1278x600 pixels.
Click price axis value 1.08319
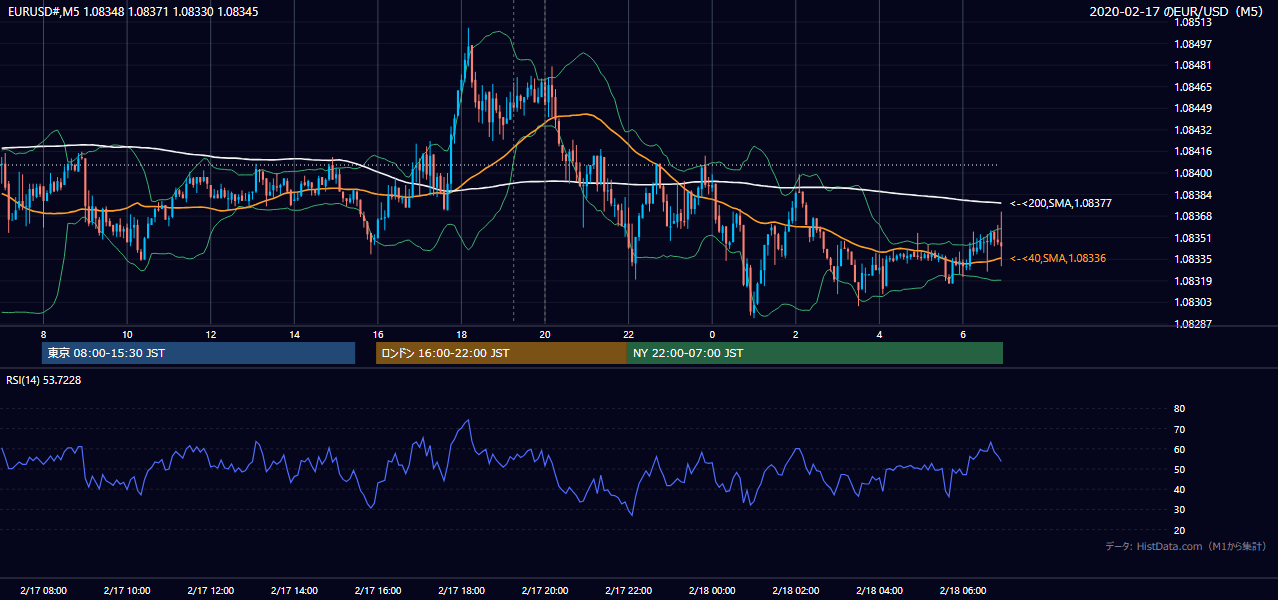[1193, 281]
